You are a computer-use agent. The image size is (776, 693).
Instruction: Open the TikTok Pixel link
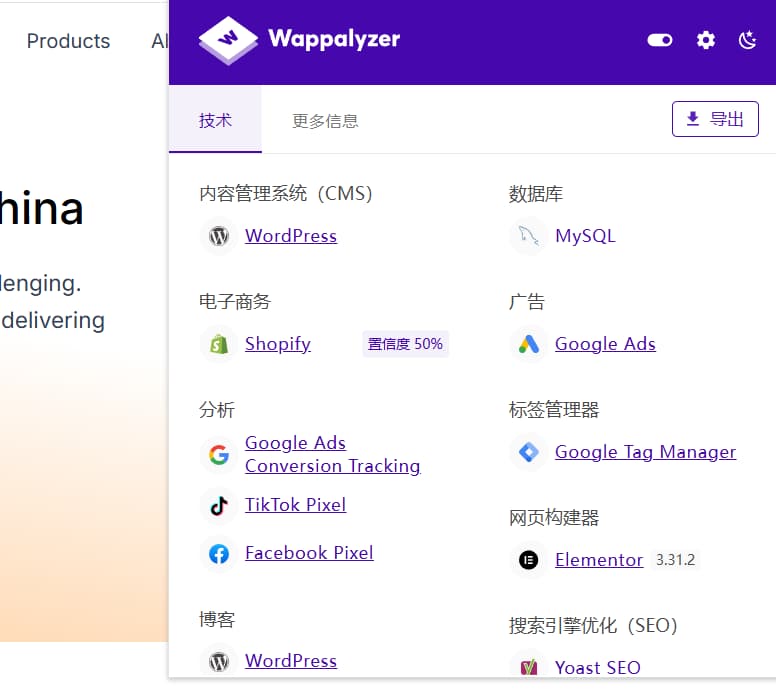pyautogui.click(x=295, y=505)
